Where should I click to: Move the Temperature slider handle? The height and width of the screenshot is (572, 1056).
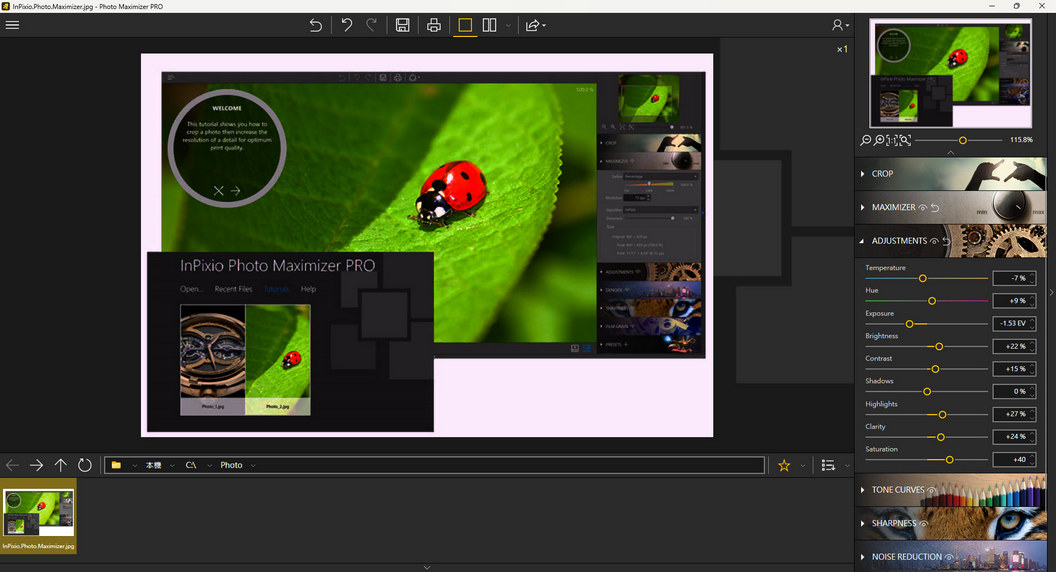tap(923, 278)
